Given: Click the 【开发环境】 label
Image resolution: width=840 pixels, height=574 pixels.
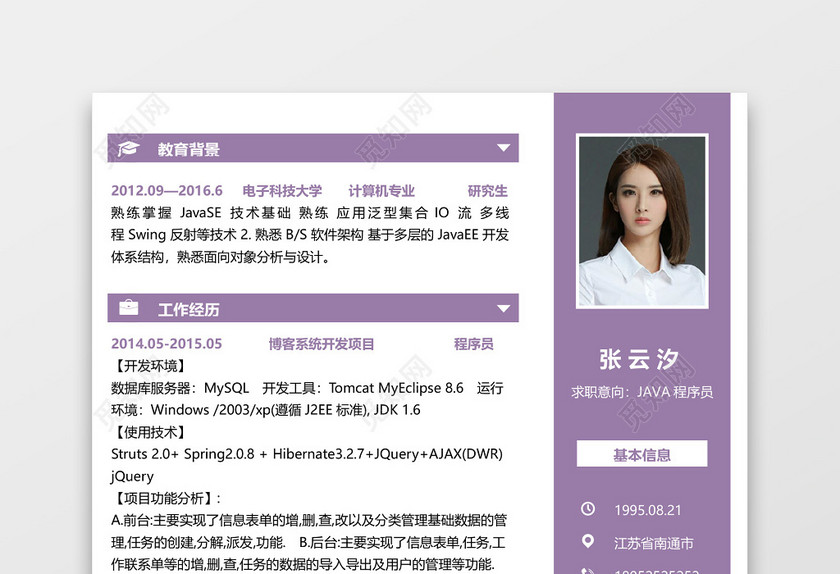Looking at the screenshot, I should point(151,366).
